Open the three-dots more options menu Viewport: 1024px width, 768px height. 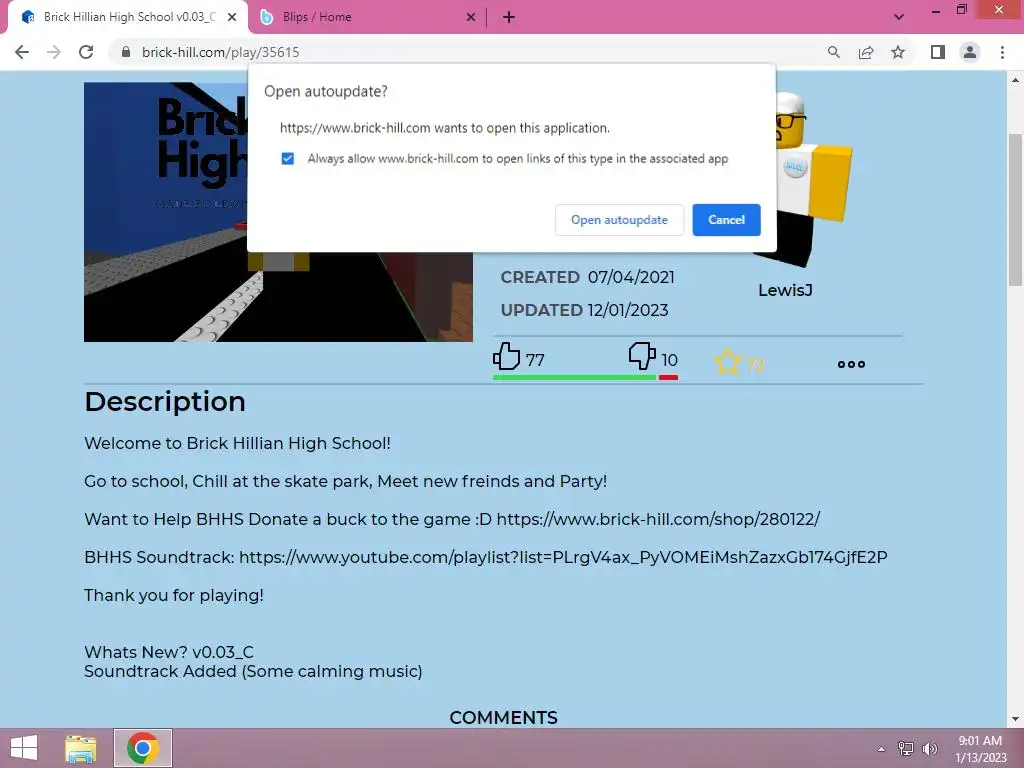click(852, 364)
